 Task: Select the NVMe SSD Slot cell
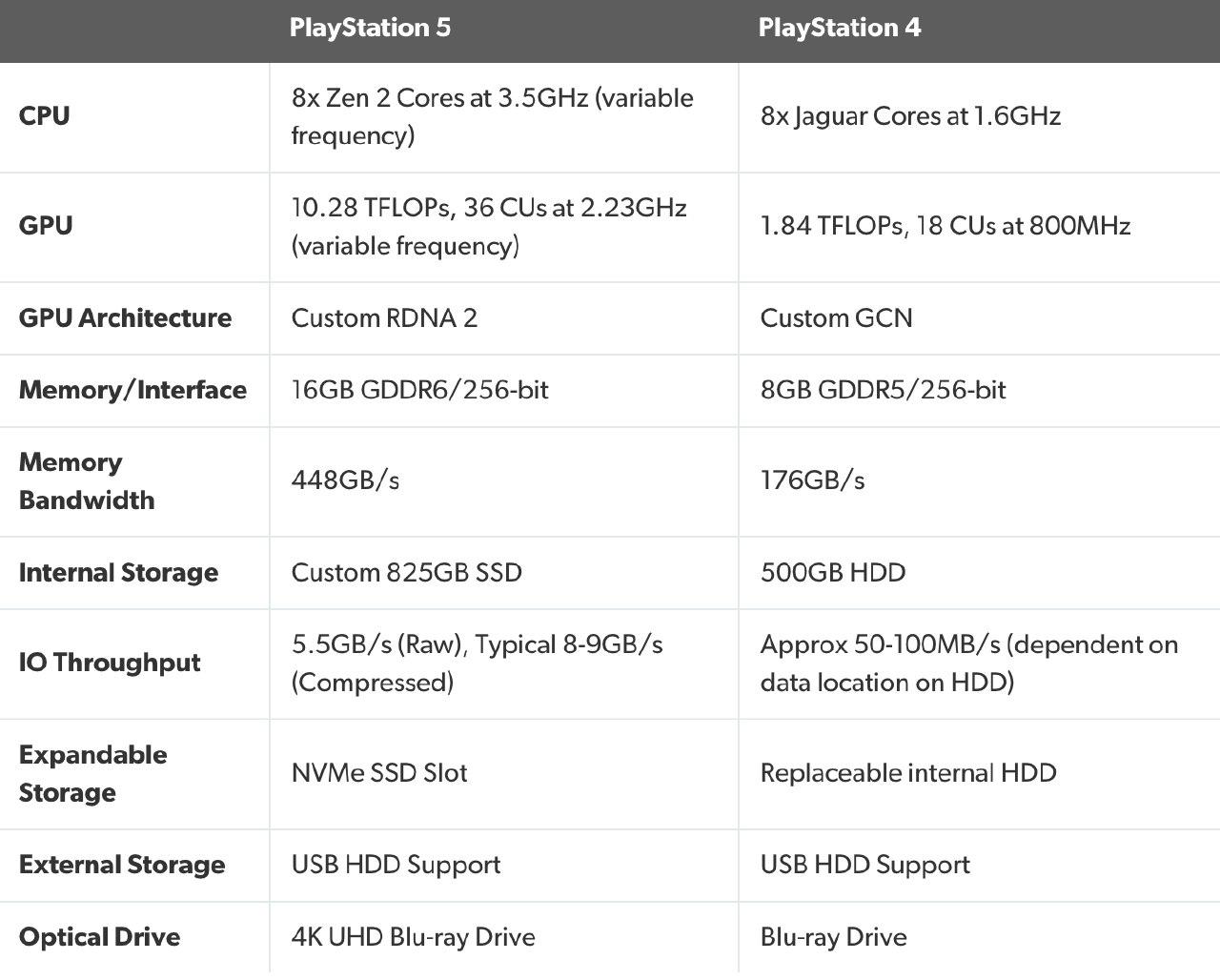tap(379, 773)
